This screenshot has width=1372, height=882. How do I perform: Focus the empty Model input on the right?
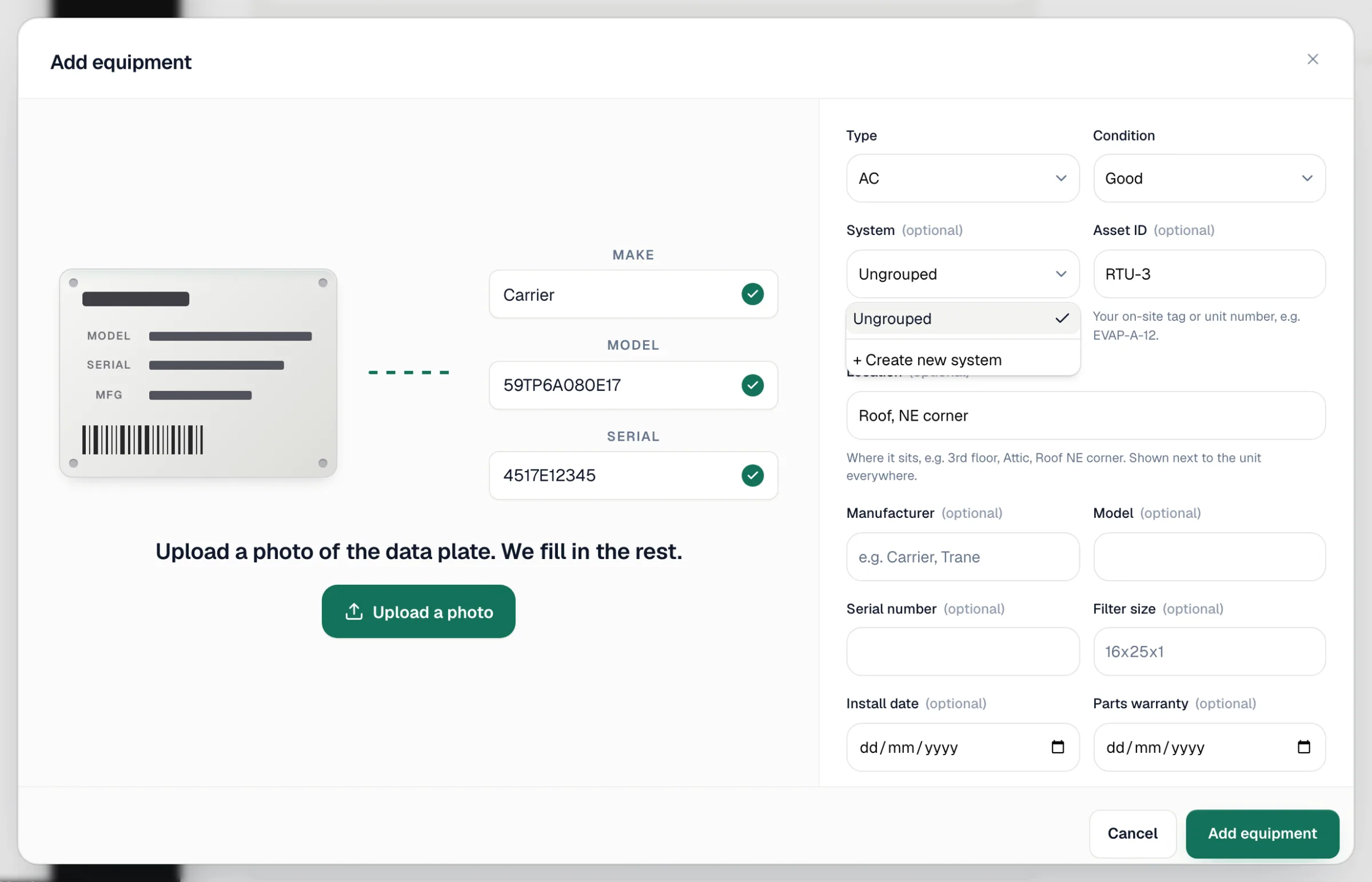click(1210, 557)
